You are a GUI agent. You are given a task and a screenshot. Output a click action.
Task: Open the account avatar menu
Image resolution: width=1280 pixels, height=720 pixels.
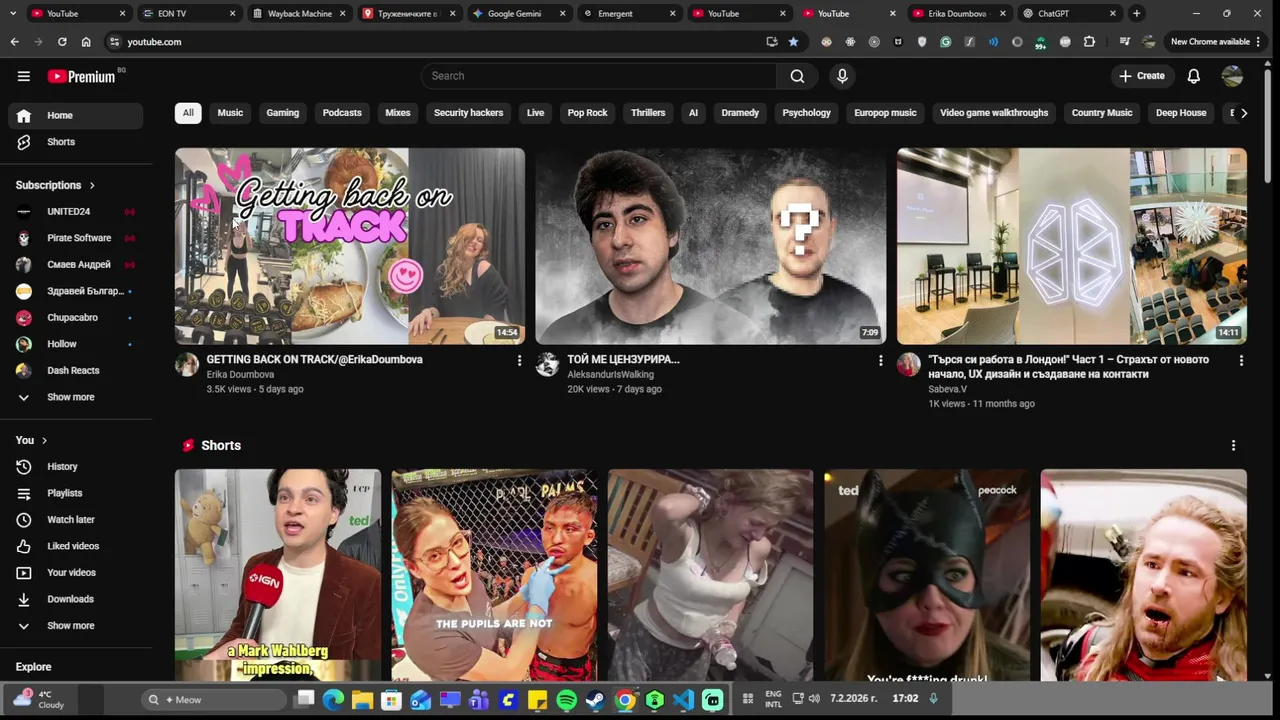[x=1232, y=76]
